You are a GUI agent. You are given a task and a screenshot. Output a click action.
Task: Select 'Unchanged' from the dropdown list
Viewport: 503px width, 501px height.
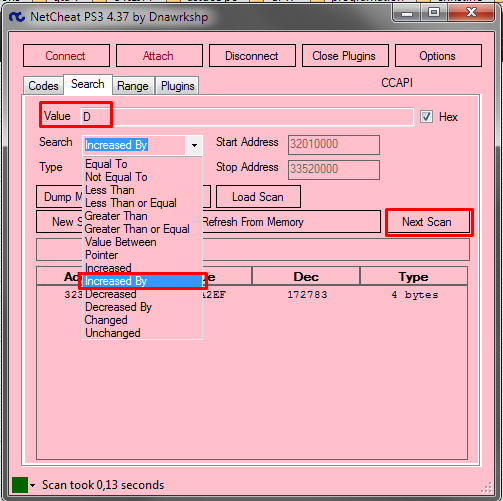[x=142, y=333]
